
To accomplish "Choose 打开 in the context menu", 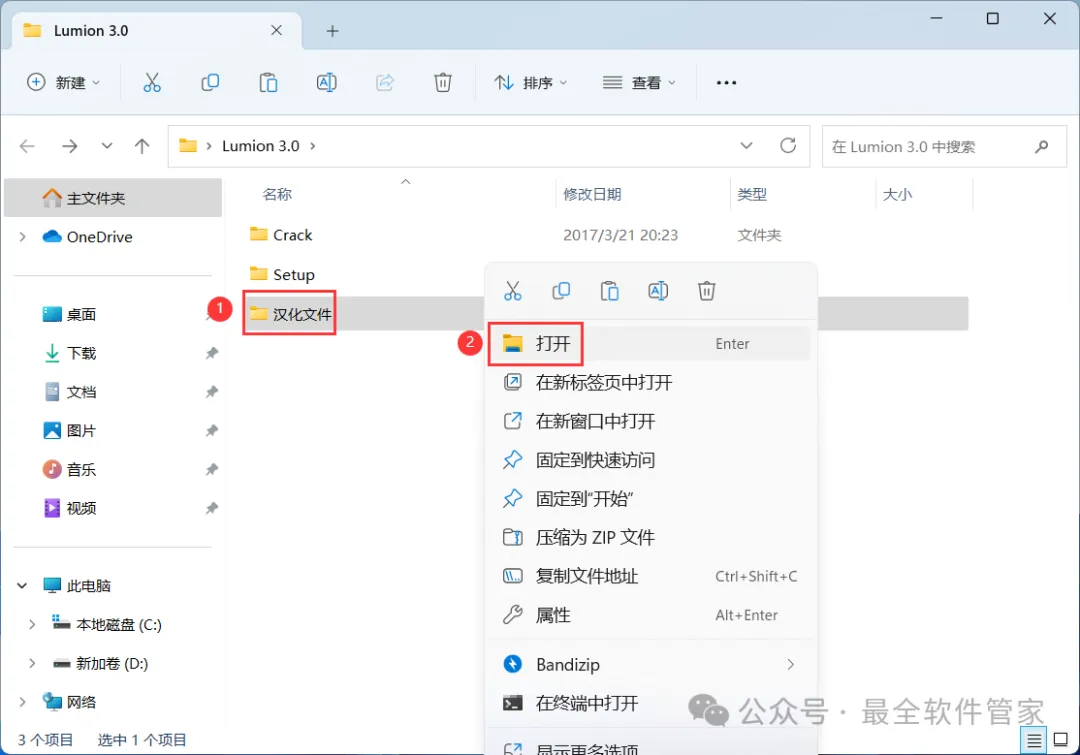I will [649, 344].
